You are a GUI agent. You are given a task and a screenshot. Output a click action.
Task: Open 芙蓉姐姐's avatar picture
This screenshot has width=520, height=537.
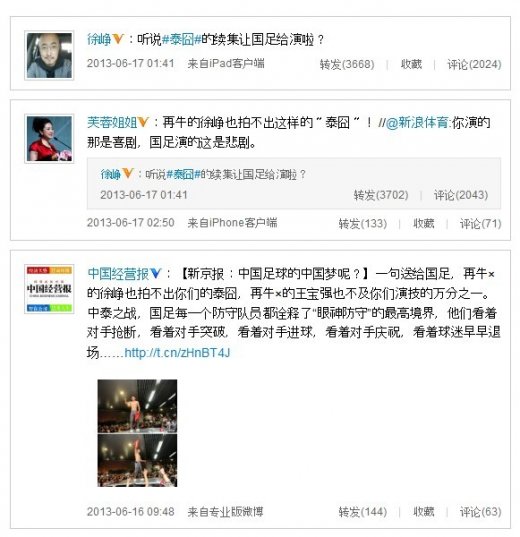(x=49, y=139)
